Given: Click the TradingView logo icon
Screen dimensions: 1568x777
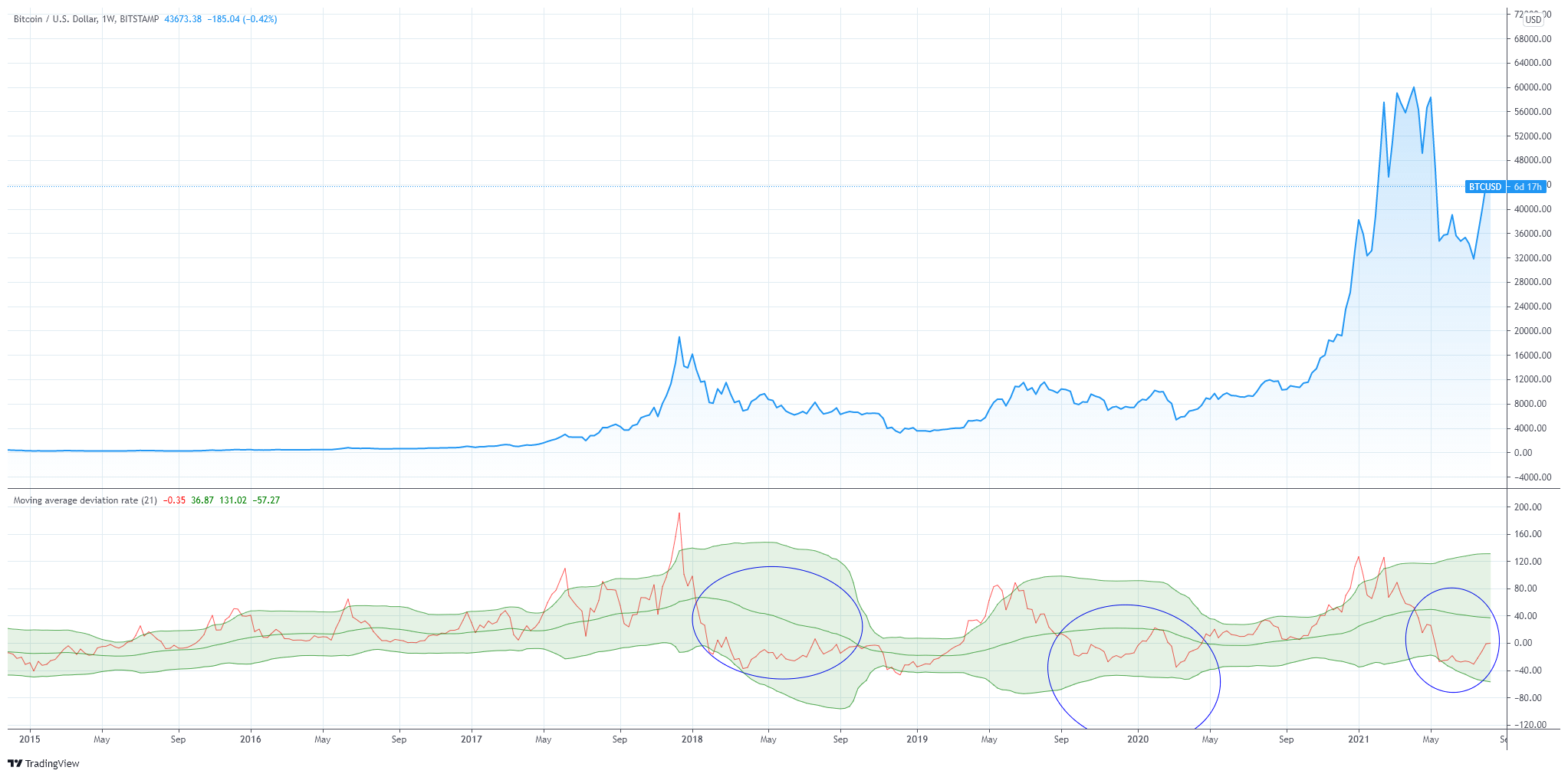Looking at the screenshot, I should (x=15, y=763).
